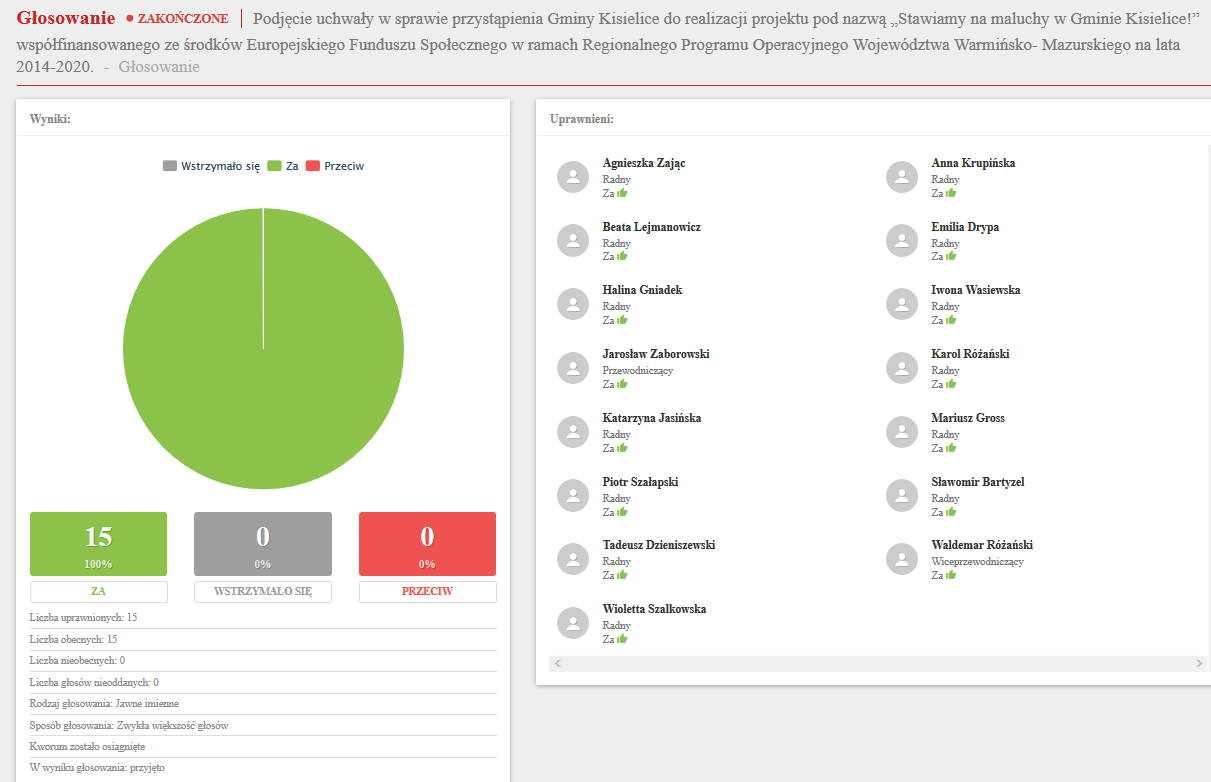Click Agnieszka Zając's avatar icon
This screenshot has width=1211, height=782.
coord(573,177)
